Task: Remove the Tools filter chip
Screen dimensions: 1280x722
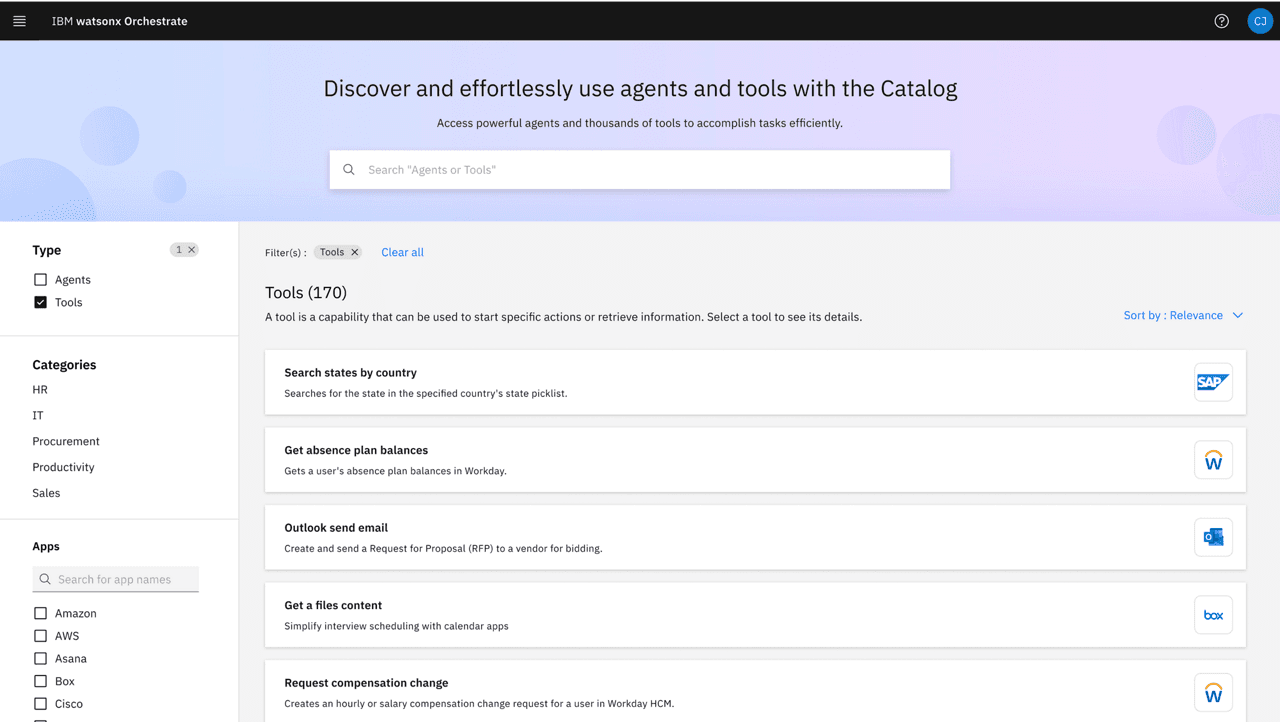Action: 354,252
